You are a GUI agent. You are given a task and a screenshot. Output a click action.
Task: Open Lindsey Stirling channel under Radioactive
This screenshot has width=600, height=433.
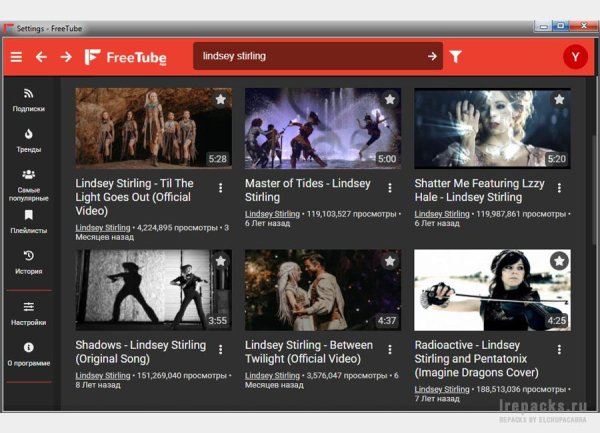pyautogui.click(x=442, y=389)
